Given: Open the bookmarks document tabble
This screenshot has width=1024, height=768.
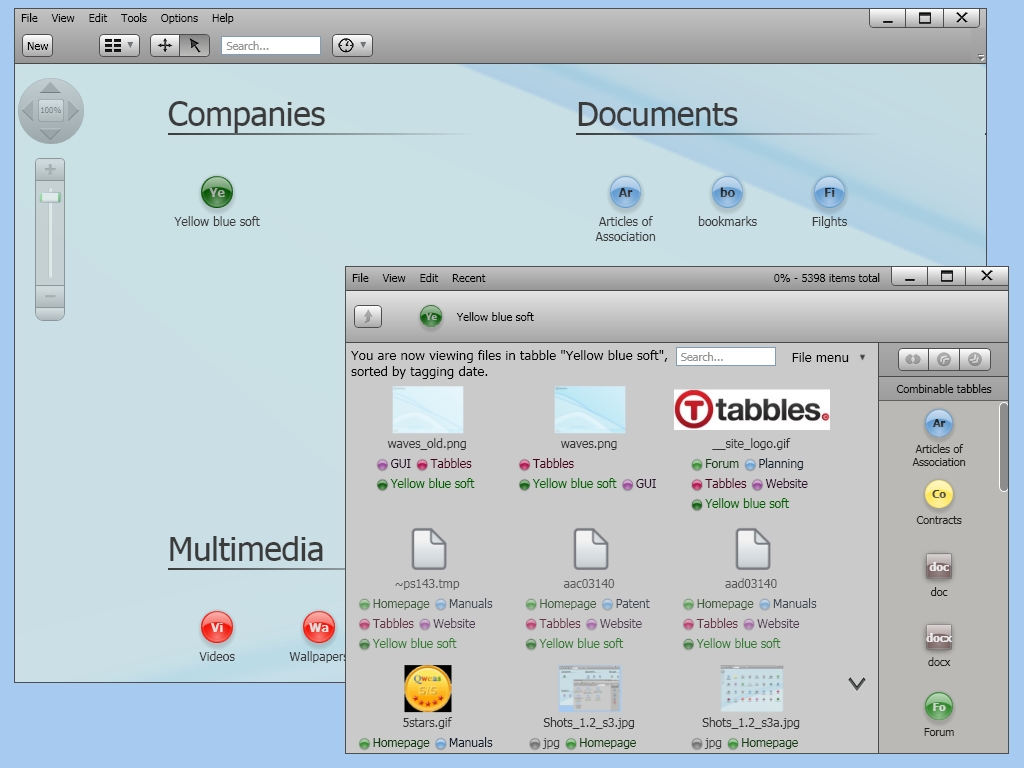Looking at the screenshot, I should click(x=727, y=192).
